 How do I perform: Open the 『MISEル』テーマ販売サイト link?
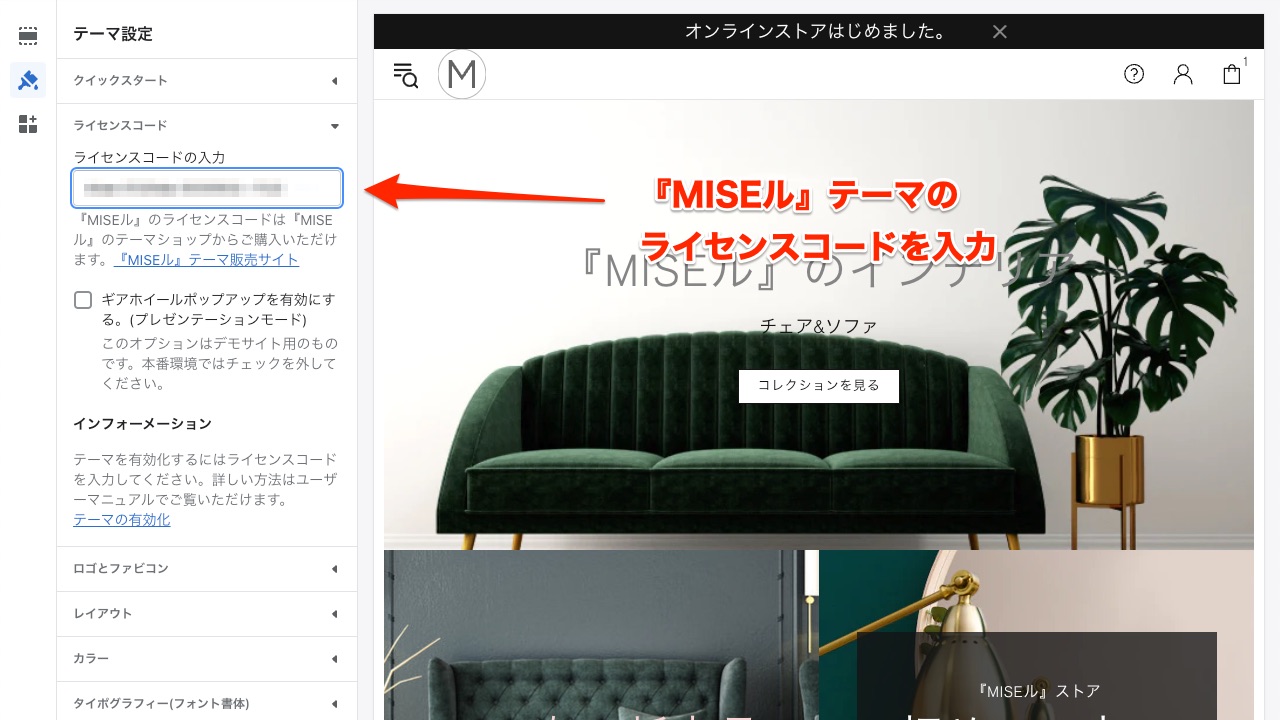(206, 260)
